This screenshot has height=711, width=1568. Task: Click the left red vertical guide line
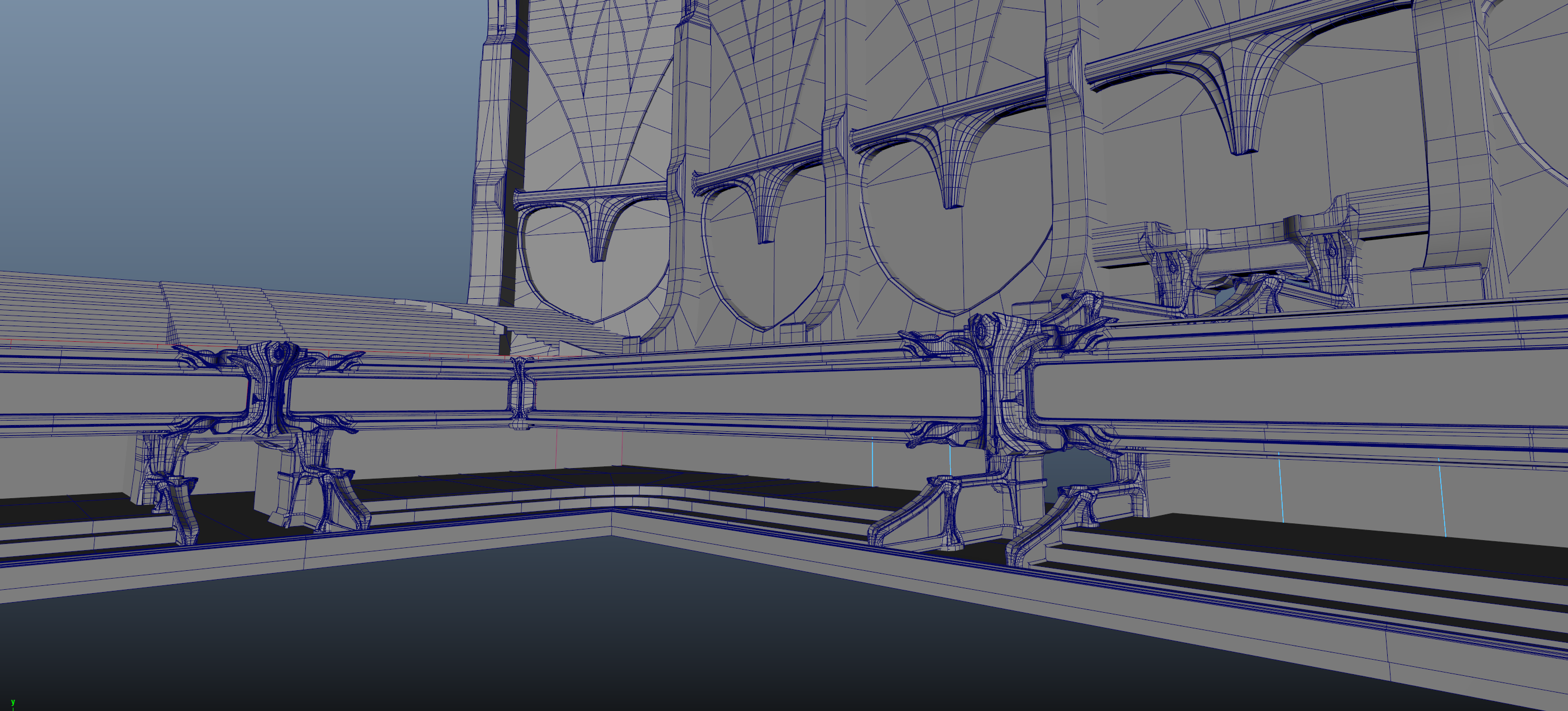(557, 449)
